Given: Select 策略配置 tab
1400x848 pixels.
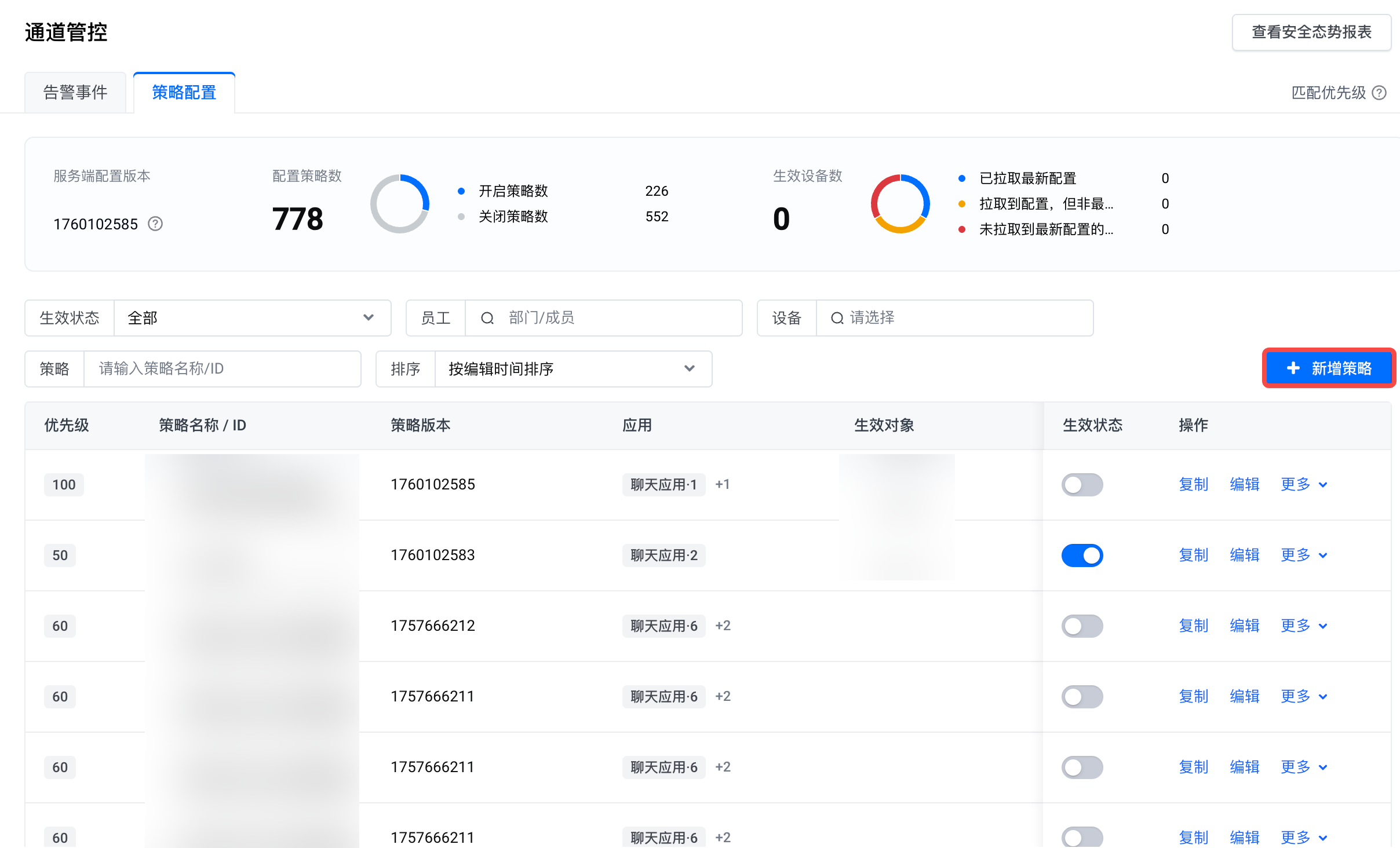Looking at the screenshot, I should [184, 93].
